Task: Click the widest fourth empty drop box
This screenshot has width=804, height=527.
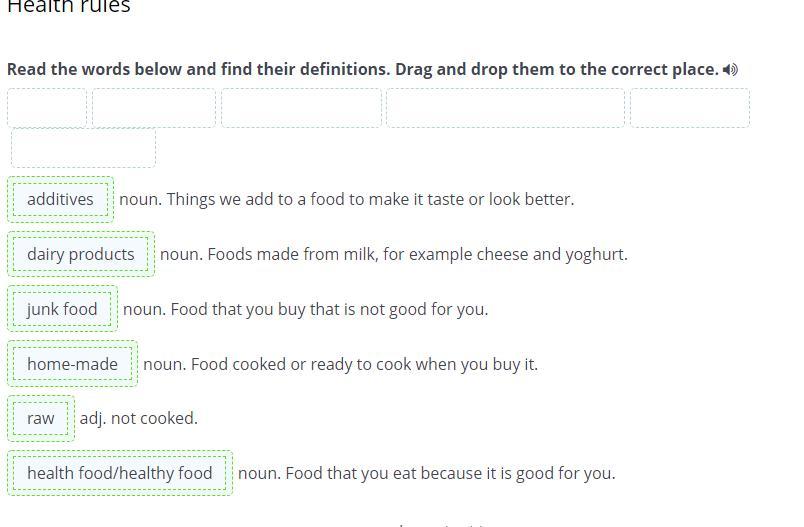Action: [505, 108]
